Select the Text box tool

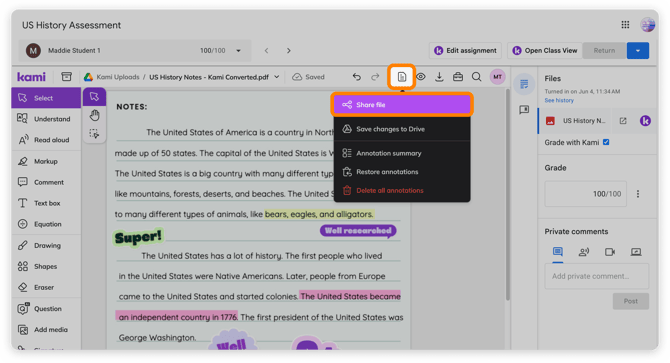point(46,203)
